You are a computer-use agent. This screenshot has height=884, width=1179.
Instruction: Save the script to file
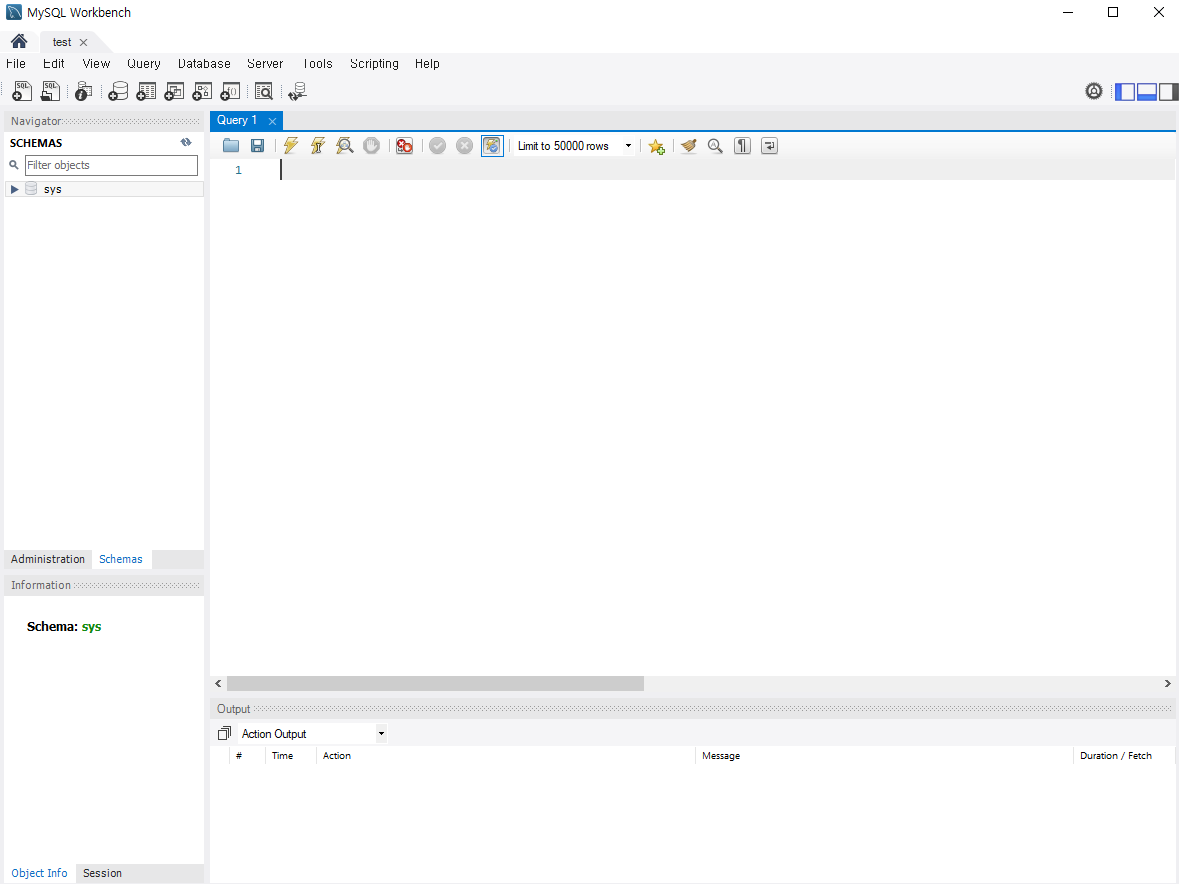pos(257,146)
